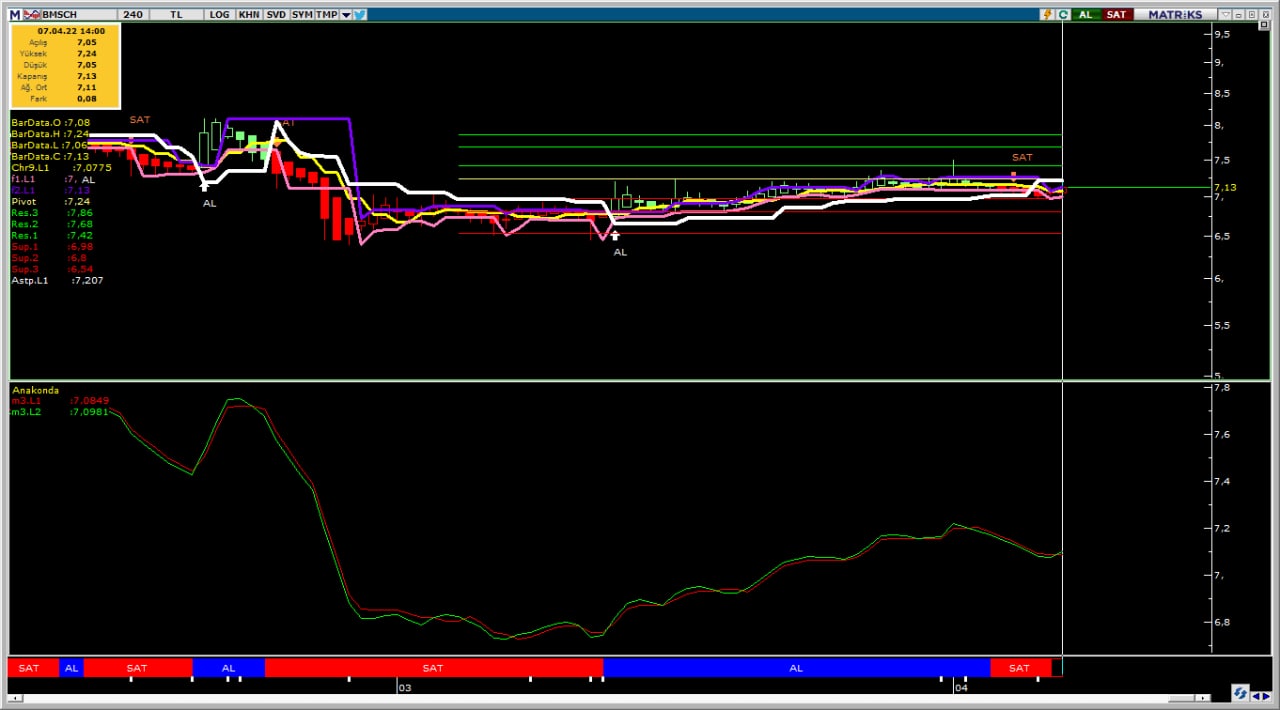Image resolution: width=1280 pixels, height=710 pixels.
Task: Click the orange lightning bolt icon
Action: [x=1047, y=15]
